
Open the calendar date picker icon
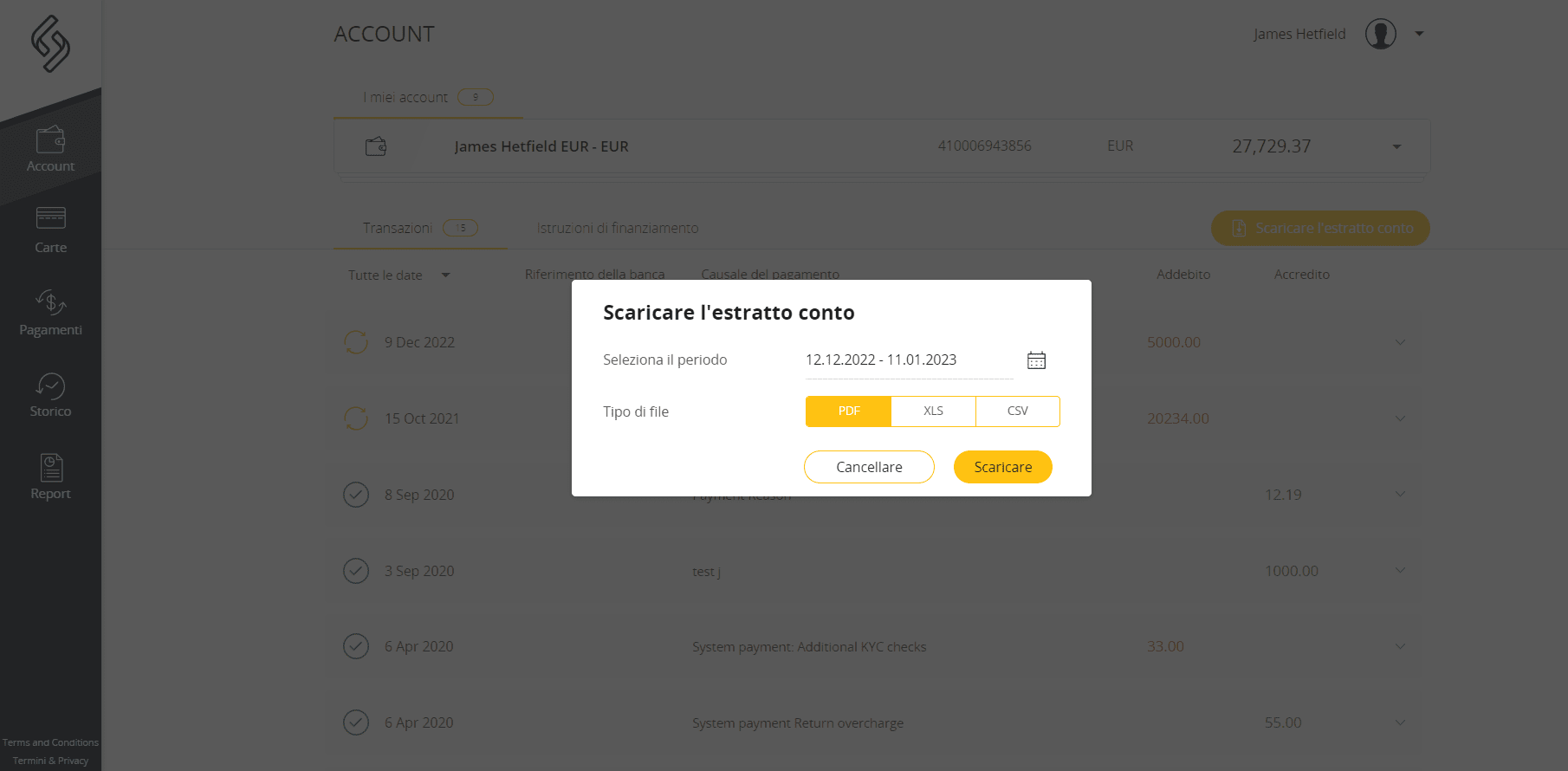[x=1036, y=360]
